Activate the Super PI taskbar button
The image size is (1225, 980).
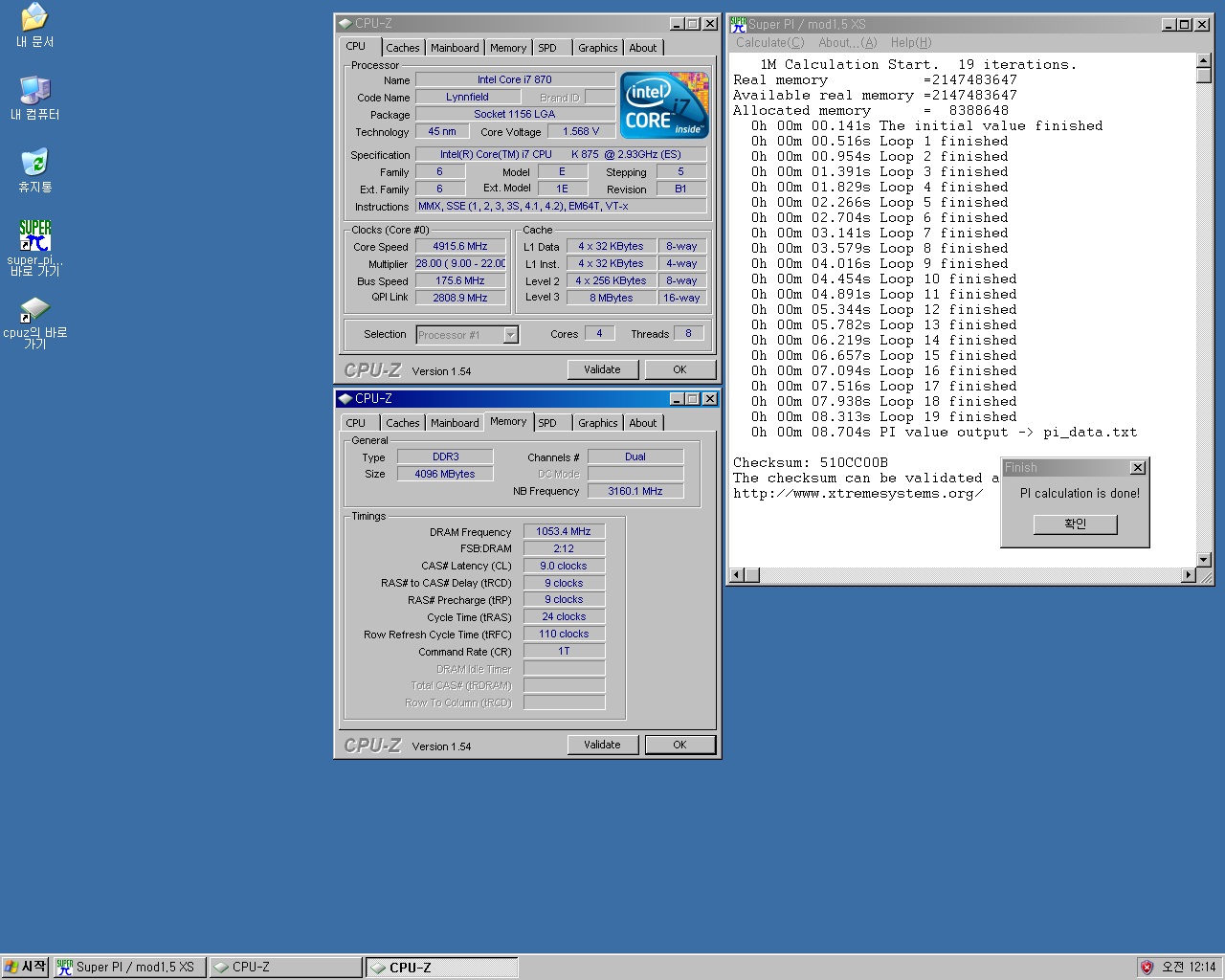coord(129,967)
